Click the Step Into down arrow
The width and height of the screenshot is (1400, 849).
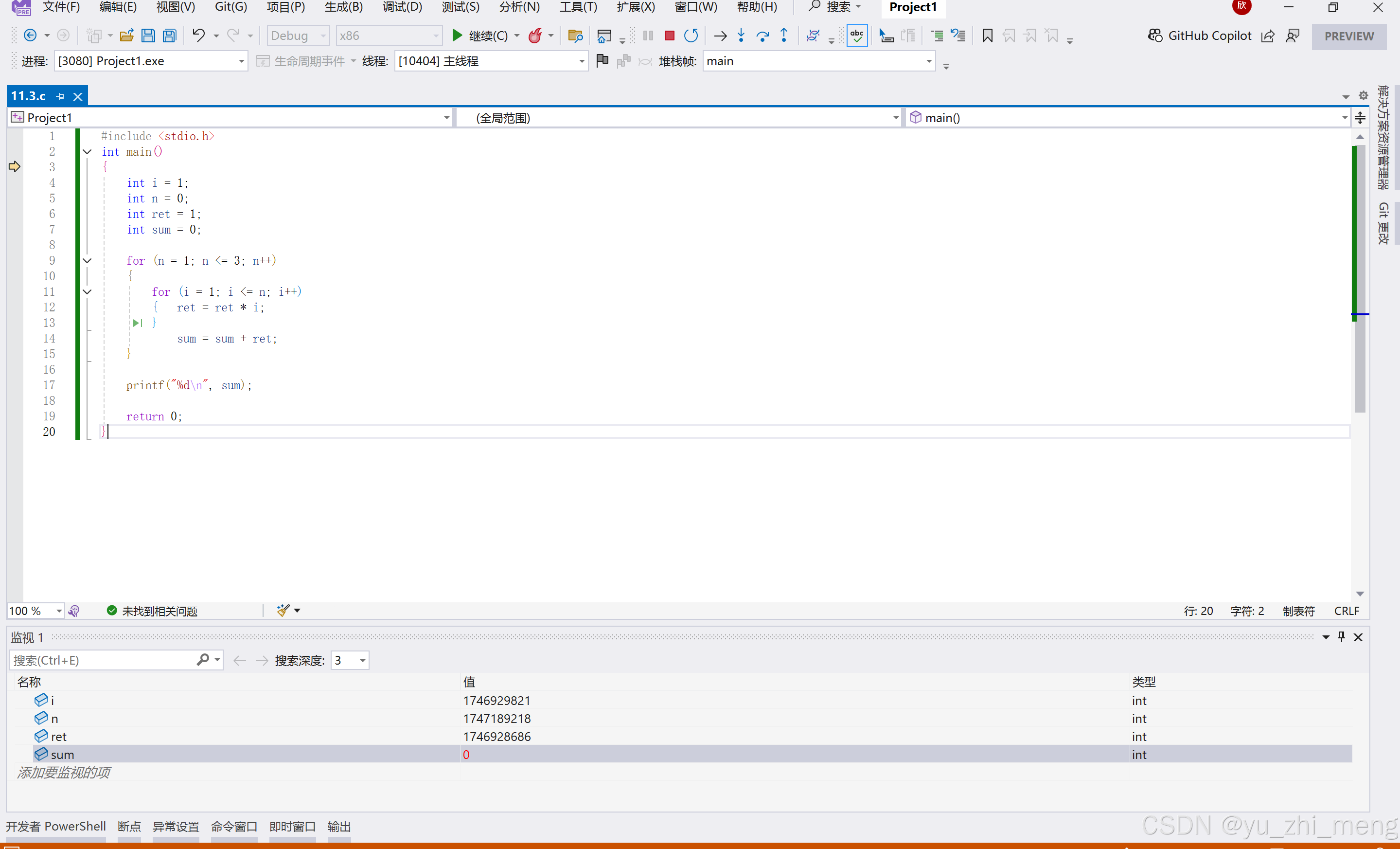(x=741, y=36)
